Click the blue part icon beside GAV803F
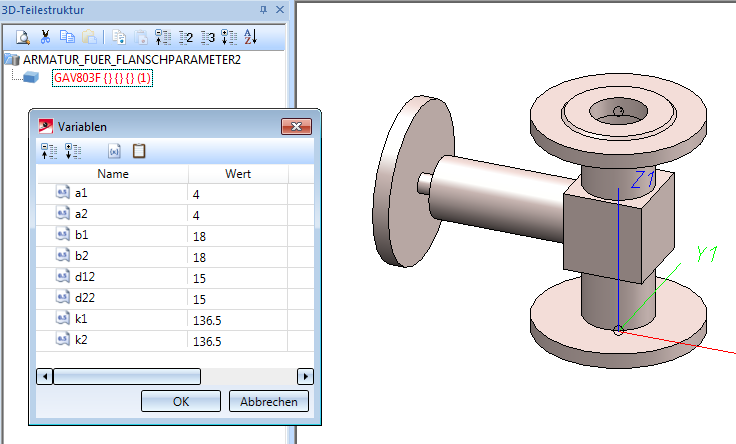 coord(31,77)
